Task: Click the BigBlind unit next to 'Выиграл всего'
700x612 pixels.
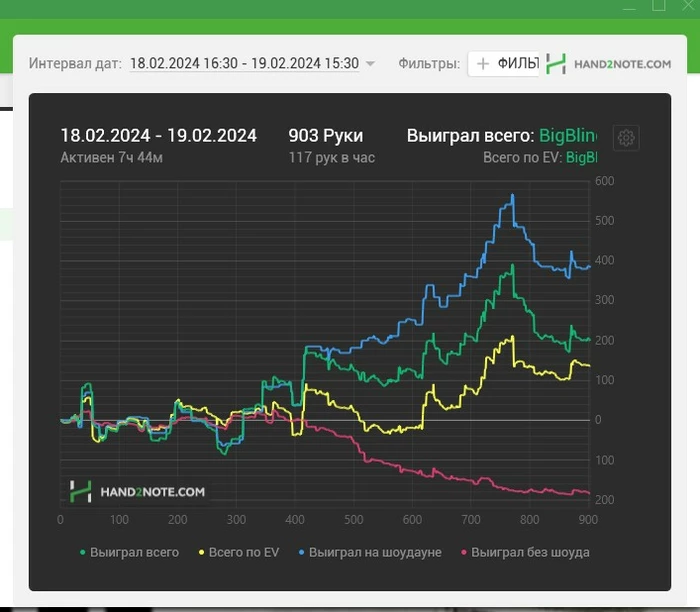Action: (568, 136)
